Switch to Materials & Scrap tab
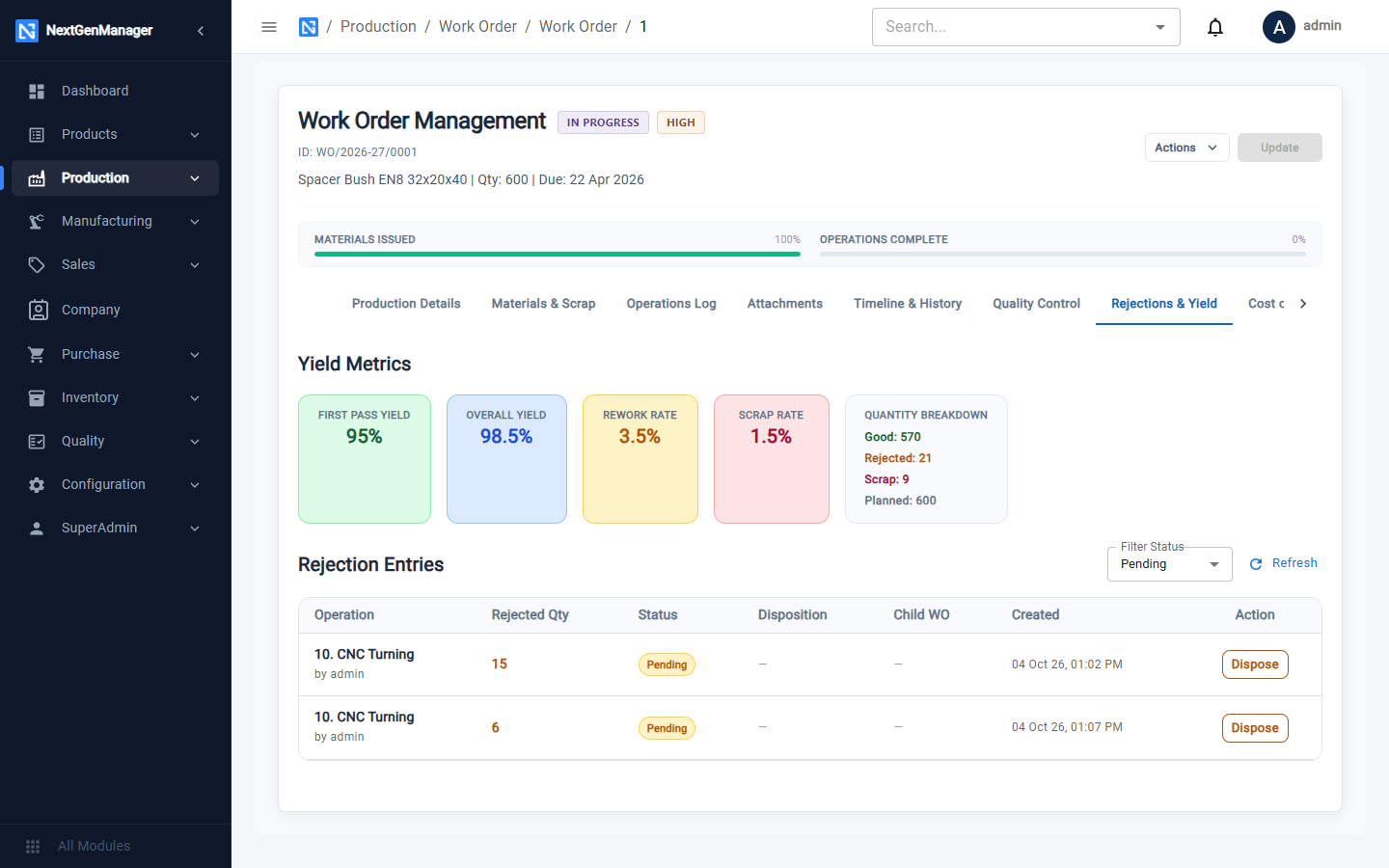 point(543,304)
